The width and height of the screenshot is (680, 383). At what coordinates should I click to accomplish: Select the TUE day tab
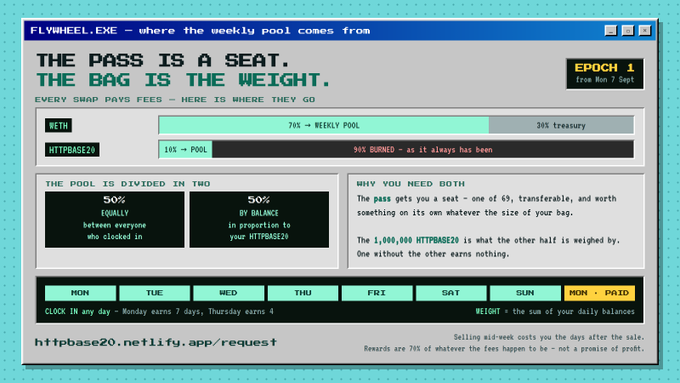click(154, 293)
